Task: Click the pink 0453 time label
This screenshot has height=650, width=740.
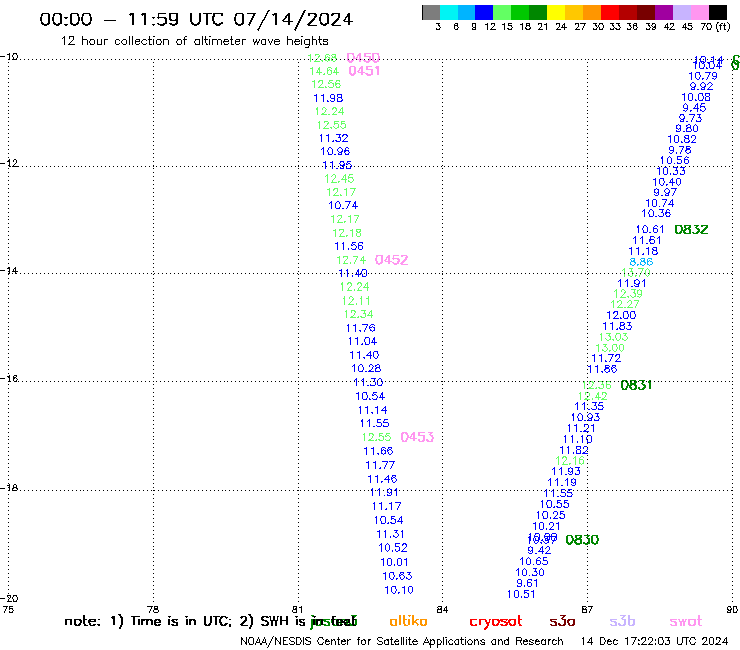Action: [x=417, y=437]
